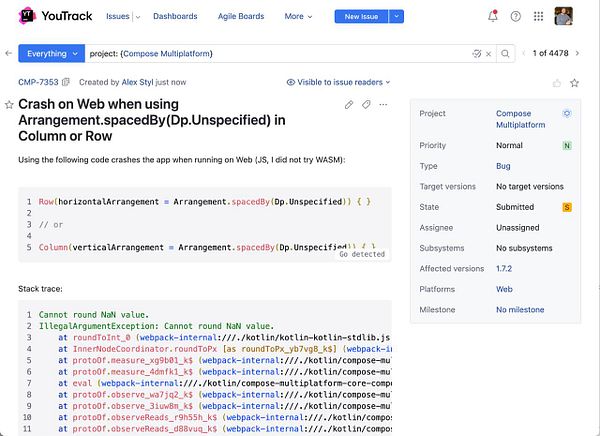The image size is (600, 436).
Task: Click the Row(horizontalArrangement code line
Action: (205, 202)
